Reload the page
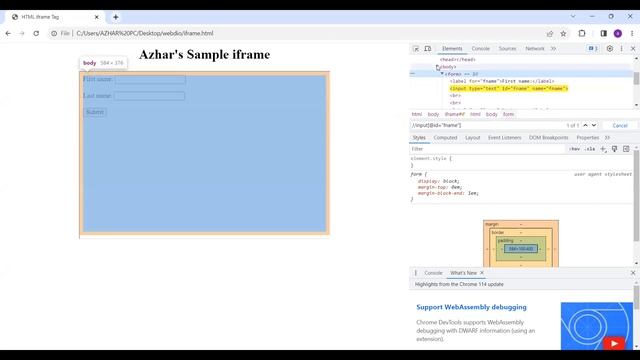Screen dimensions: 640x360 [36, 33]
